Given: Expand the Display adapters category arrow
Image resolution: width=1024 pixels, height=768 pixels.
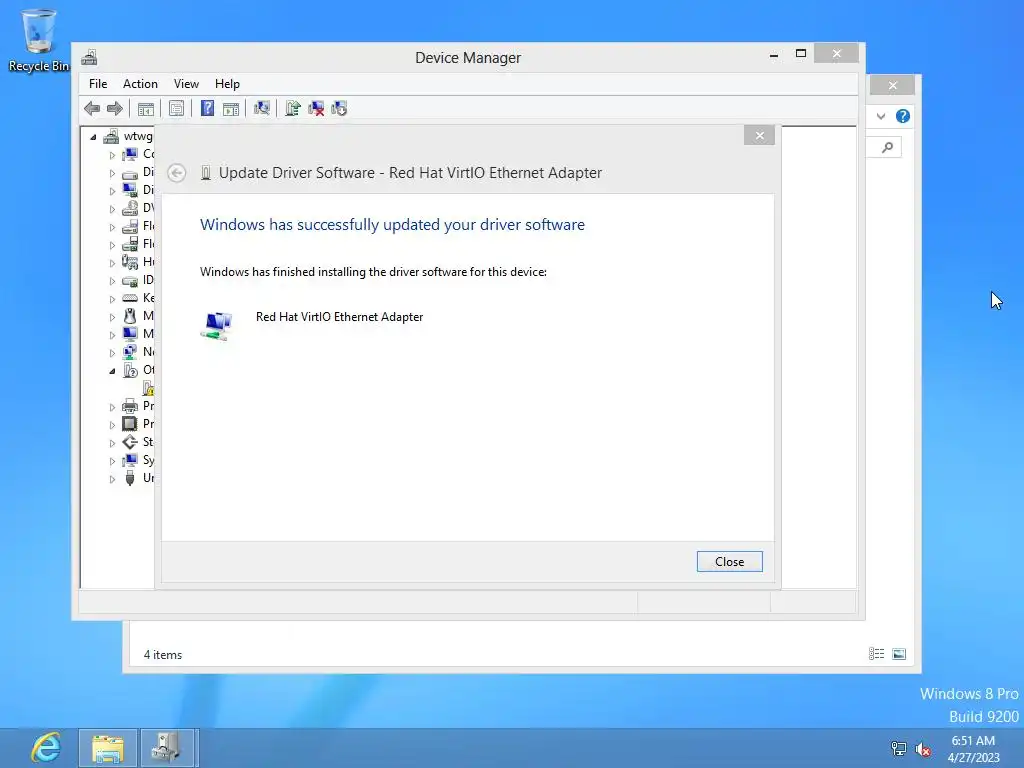Looking at the screenshot, I should pos(112,191).
